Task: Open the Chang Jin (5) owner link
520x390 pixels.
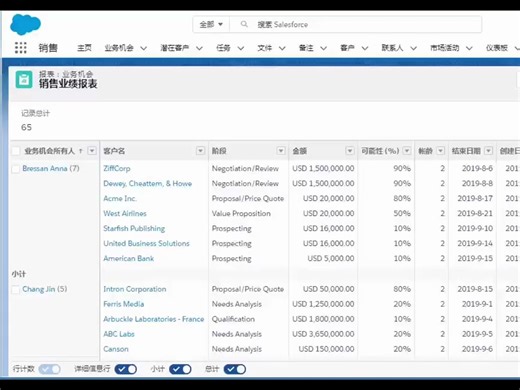Action: click(x=45, y=289)
